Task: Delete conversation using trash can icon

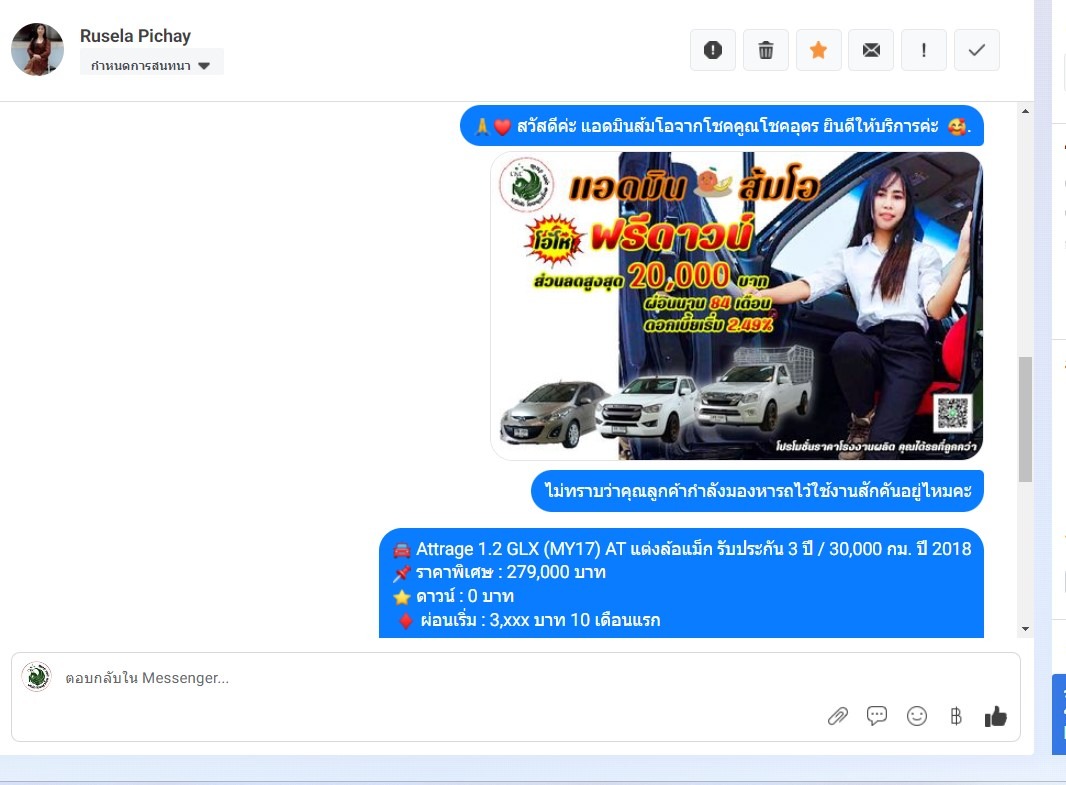Action: click(x=766, y=50)
